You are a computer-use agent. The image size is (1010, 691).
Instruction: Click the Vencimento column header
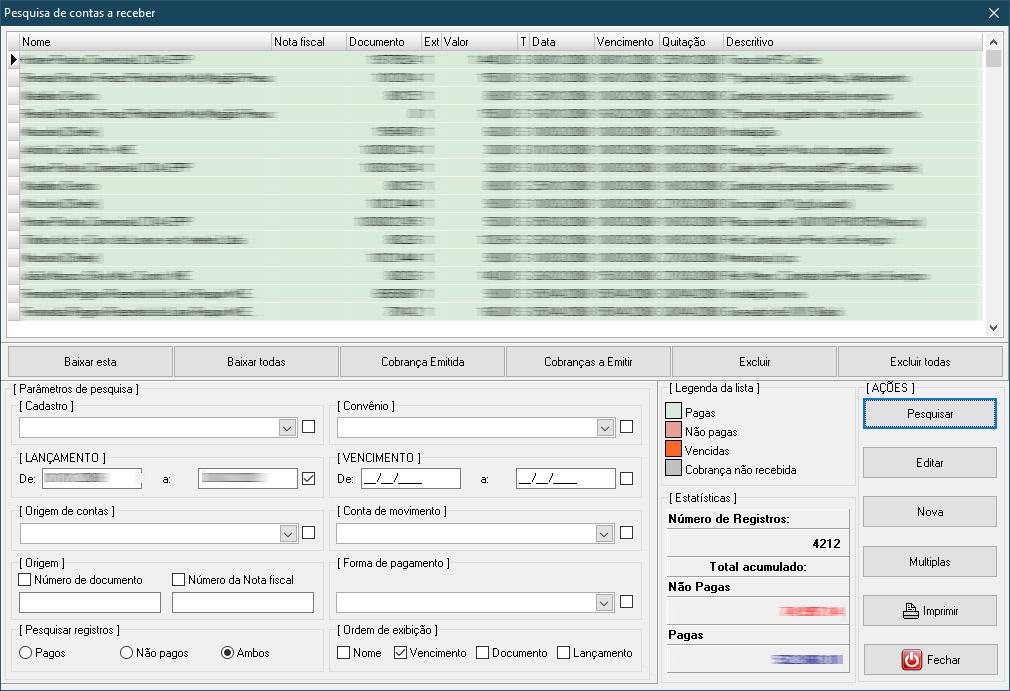point(625,42)
